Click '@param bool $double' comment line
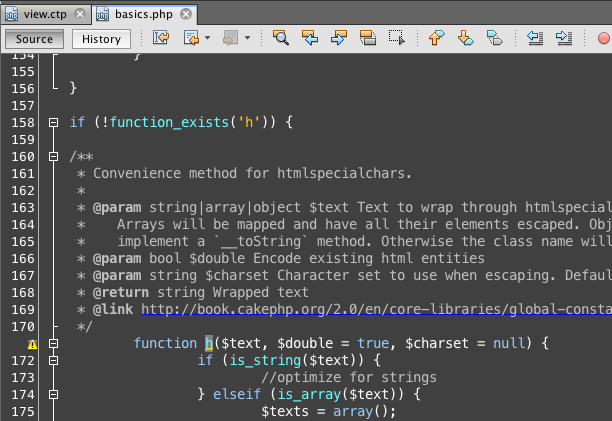Screen dimensions: 612x421 (288, 258)
